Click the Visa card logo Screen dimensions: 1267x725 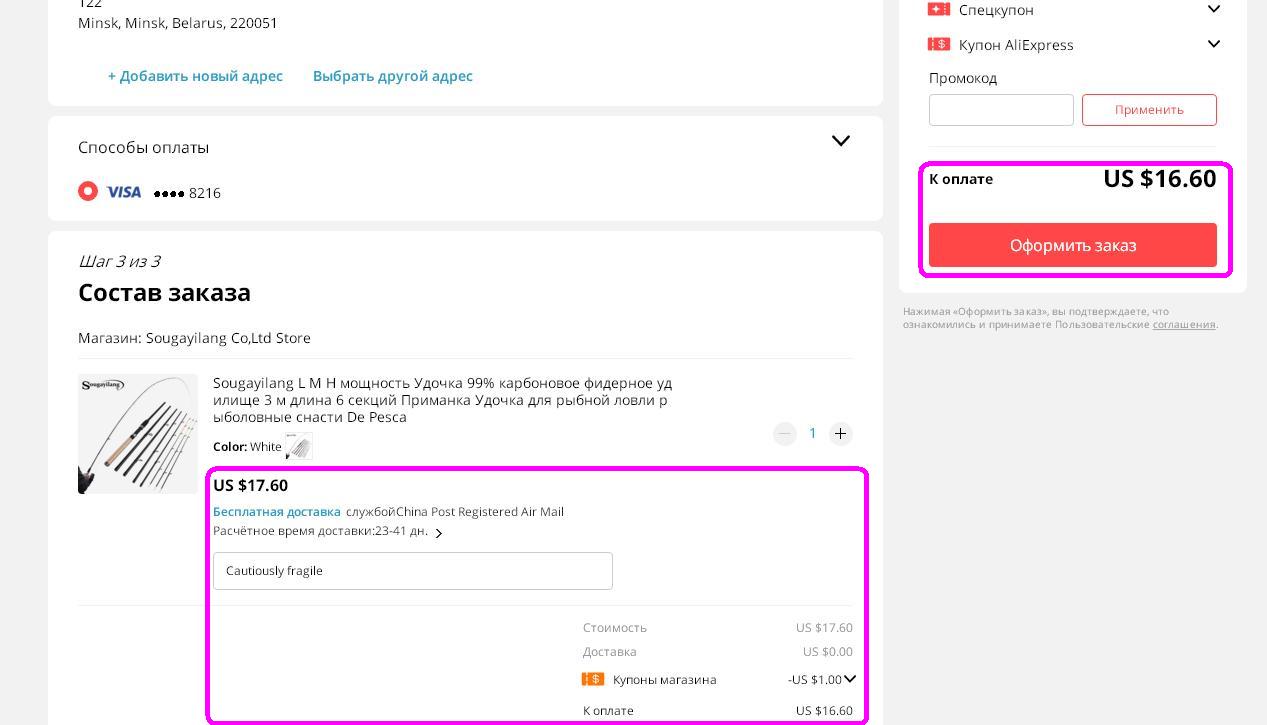tap(124, 192)
